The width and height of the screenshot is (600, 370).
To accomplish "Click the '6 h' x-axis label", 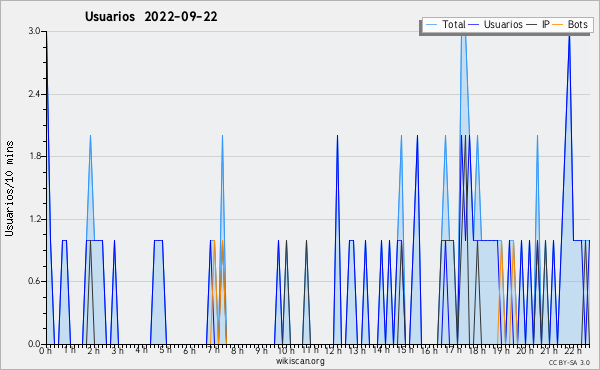I will point(189,350).
